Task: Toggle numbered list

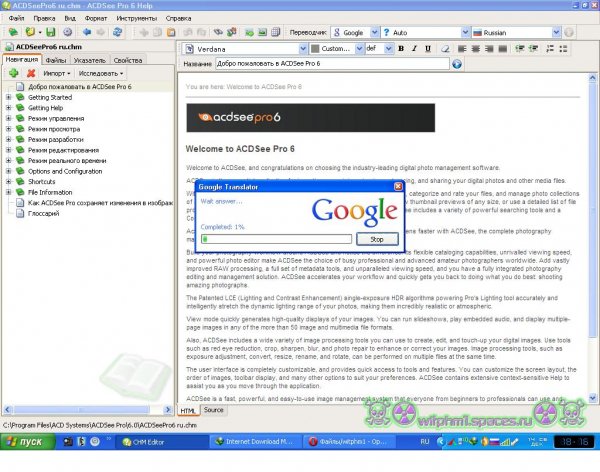Action: (550, 49)
